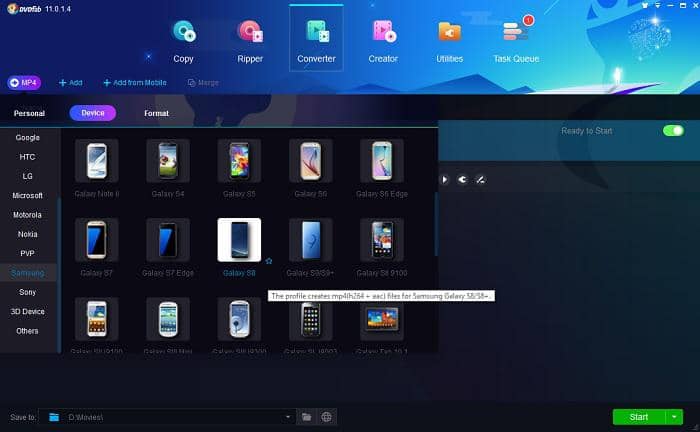Open advanced settings wrench icon

pyautogui.click(x=462, y=179)
